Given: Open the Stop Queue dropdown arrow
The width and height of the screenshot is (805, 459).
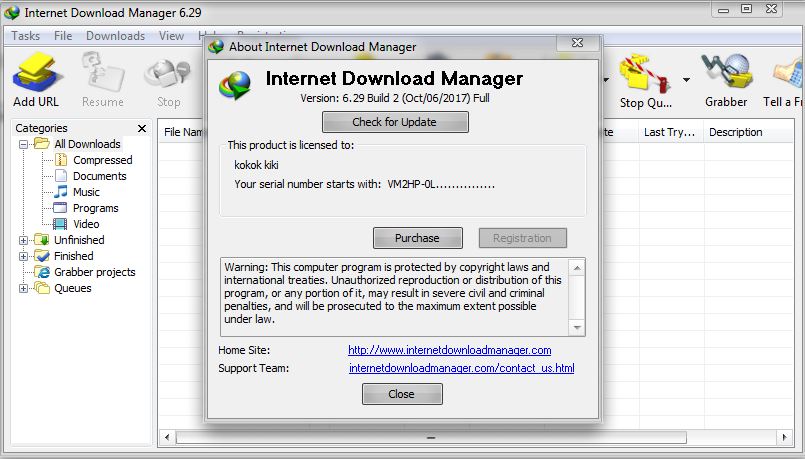Looking at the screenshot, I should 686,80.
